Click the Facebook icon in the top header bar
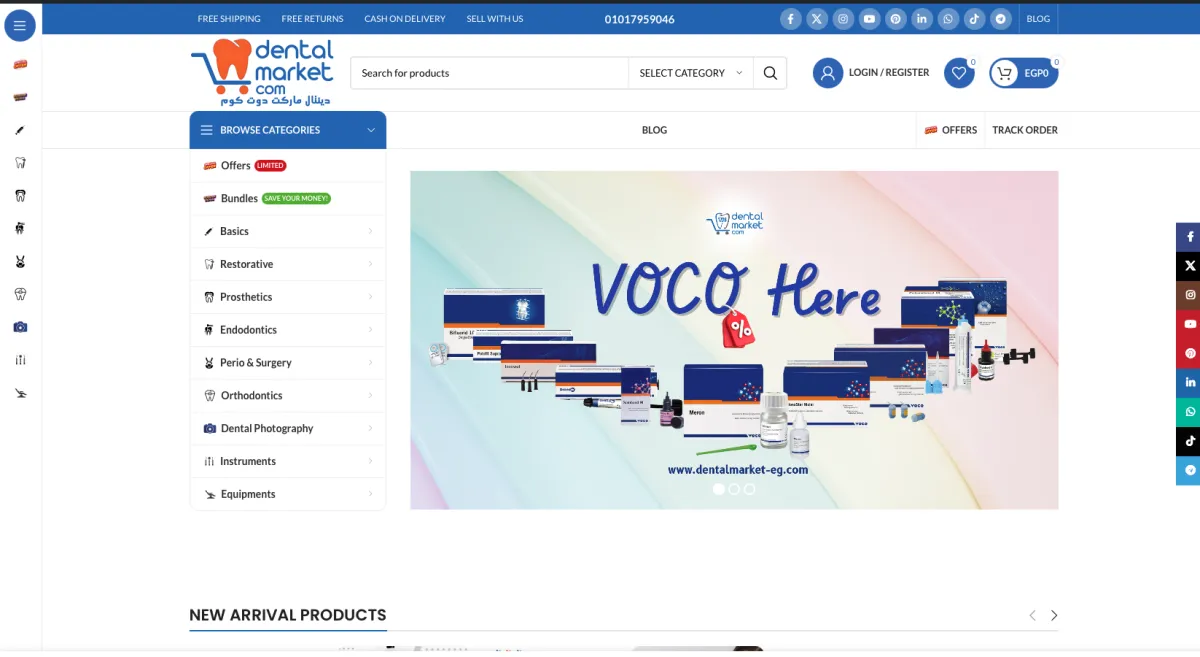 [791, 19]
